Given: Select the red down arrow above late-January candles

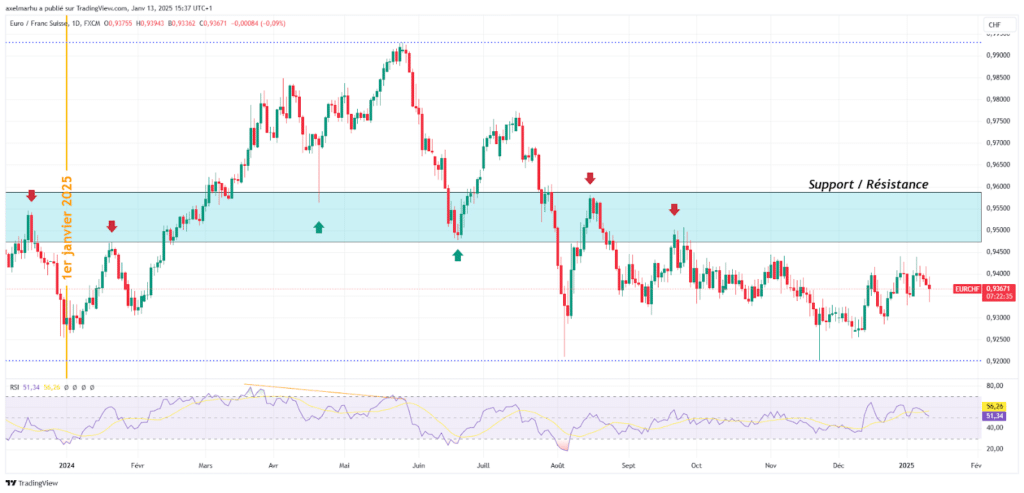Looking at the screenshot, I should tap(111, 227).
